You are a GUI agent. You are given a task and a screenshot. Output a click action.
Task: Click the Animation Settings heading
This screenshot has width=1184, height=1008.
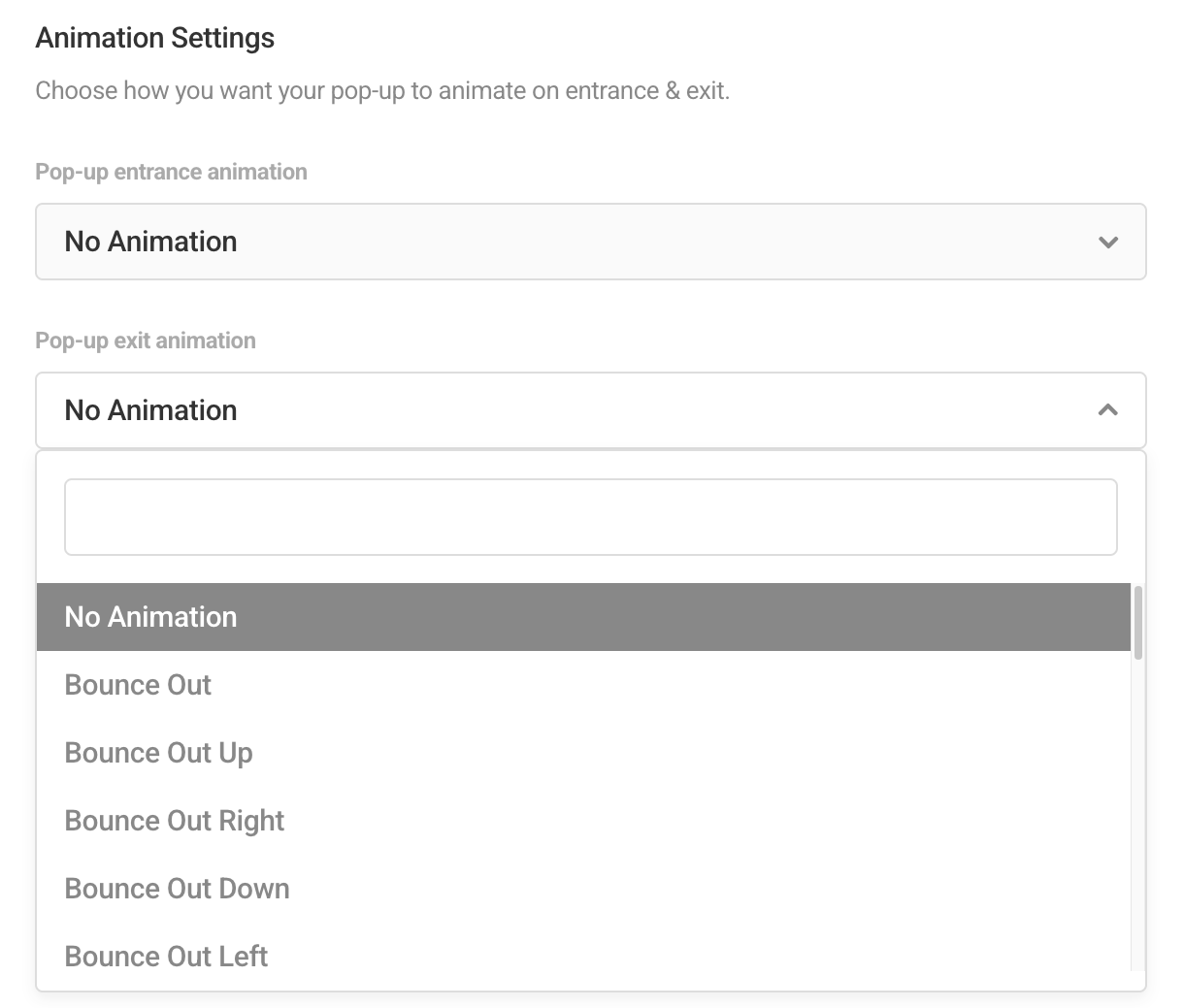tap(155, 38)
